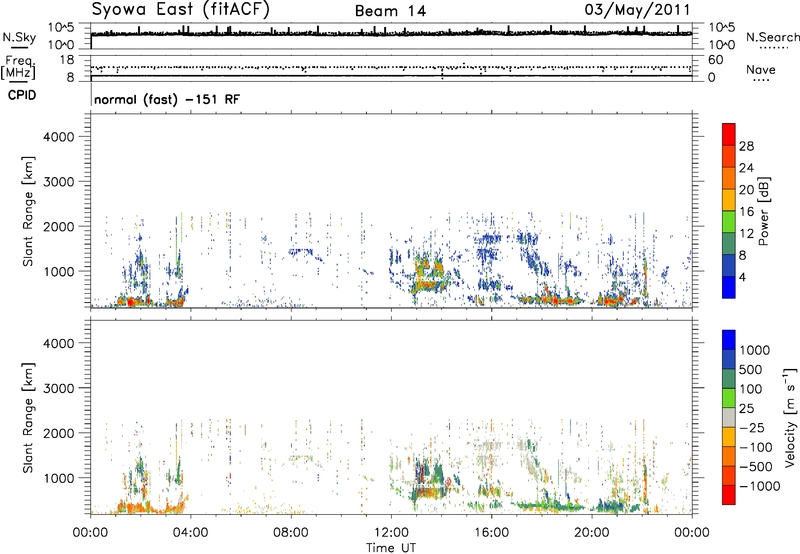Click the -25 velocity colorbar label
The width and height of the screenshot is (800, 554).
click(753, 428)
